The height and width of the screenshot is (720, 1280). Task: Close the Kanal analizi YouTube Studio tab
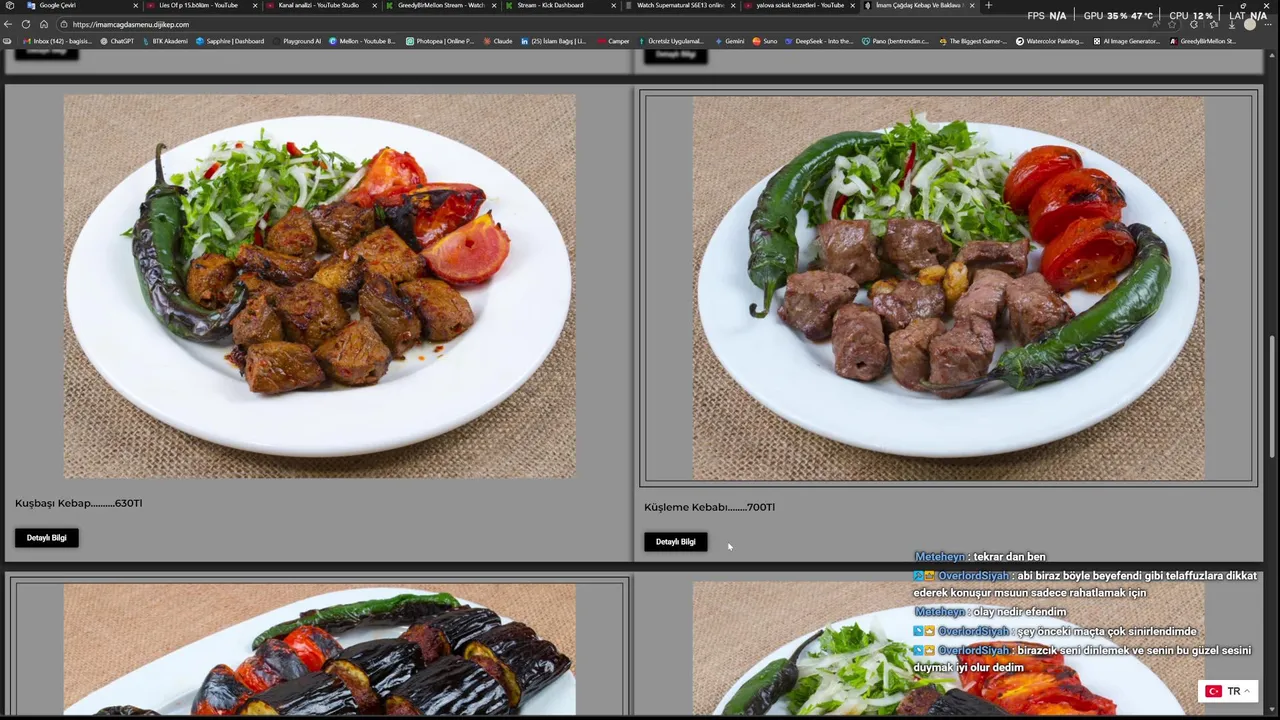[x=375, y=5]
